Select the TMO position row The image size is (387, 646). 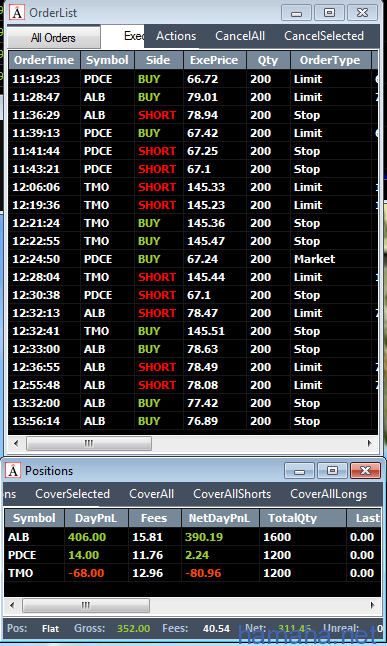coord(193,573)
